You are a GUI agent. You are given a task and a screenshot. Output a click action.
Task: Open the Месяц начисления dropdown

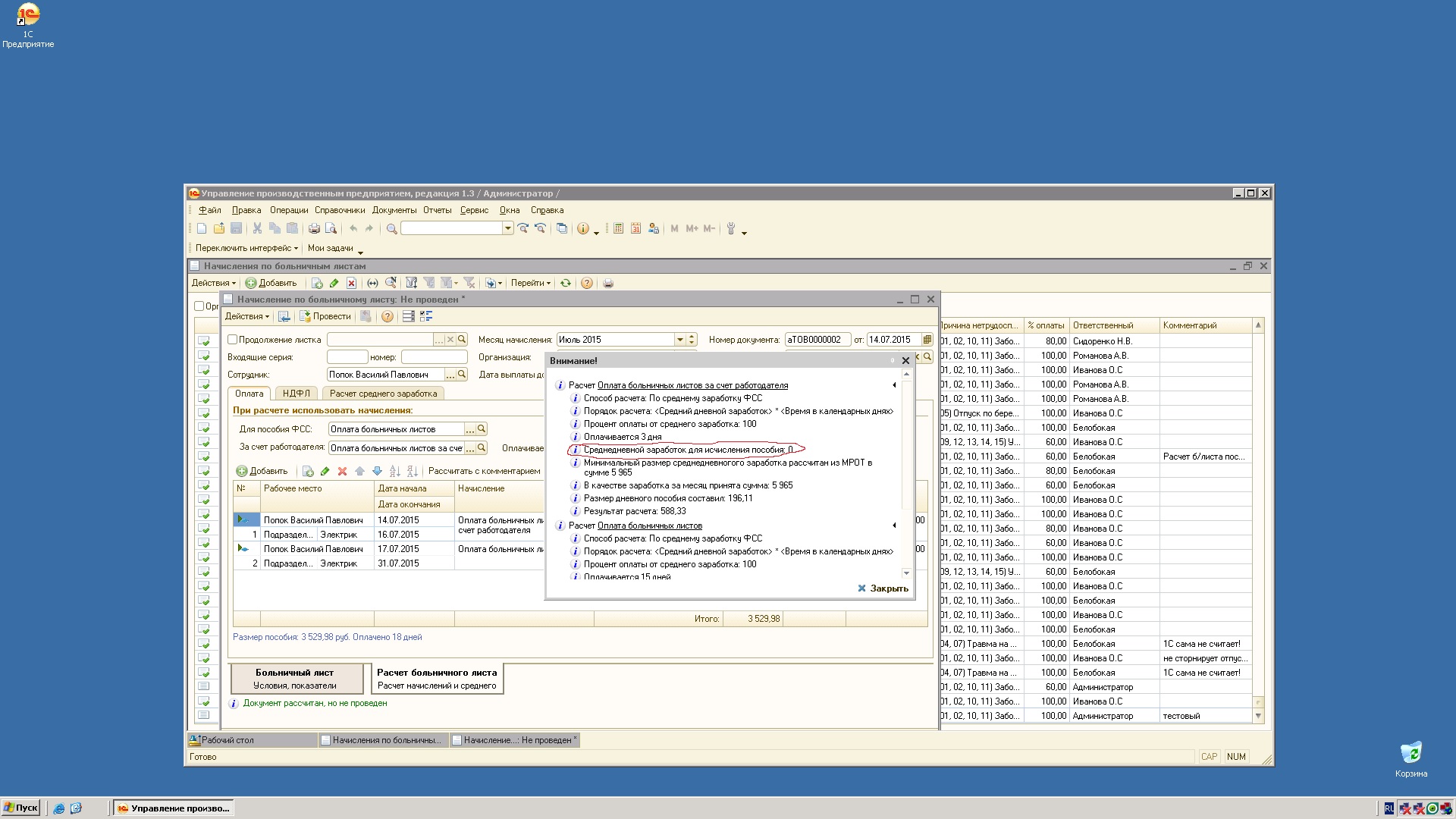[x=679, y=340]
